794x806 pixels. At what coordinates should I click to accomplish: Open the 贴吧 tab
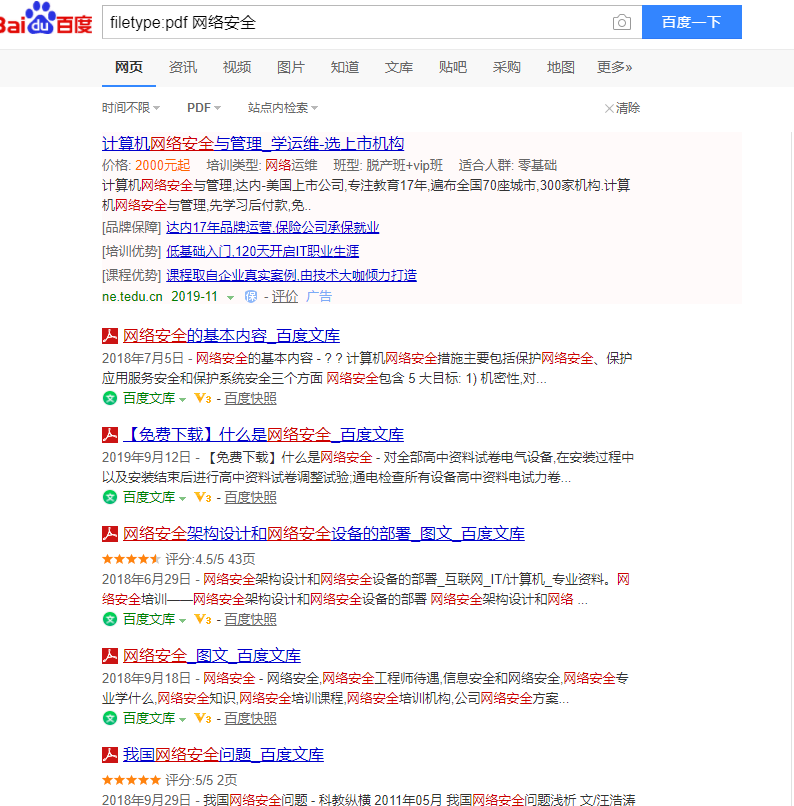(x=453, y=67)
